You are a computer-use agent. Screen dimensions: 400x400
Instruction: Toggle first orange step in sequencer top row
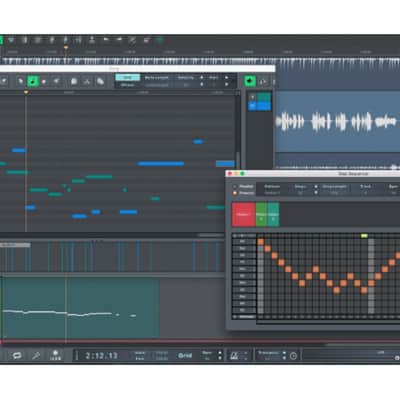[x=261, y=242]
